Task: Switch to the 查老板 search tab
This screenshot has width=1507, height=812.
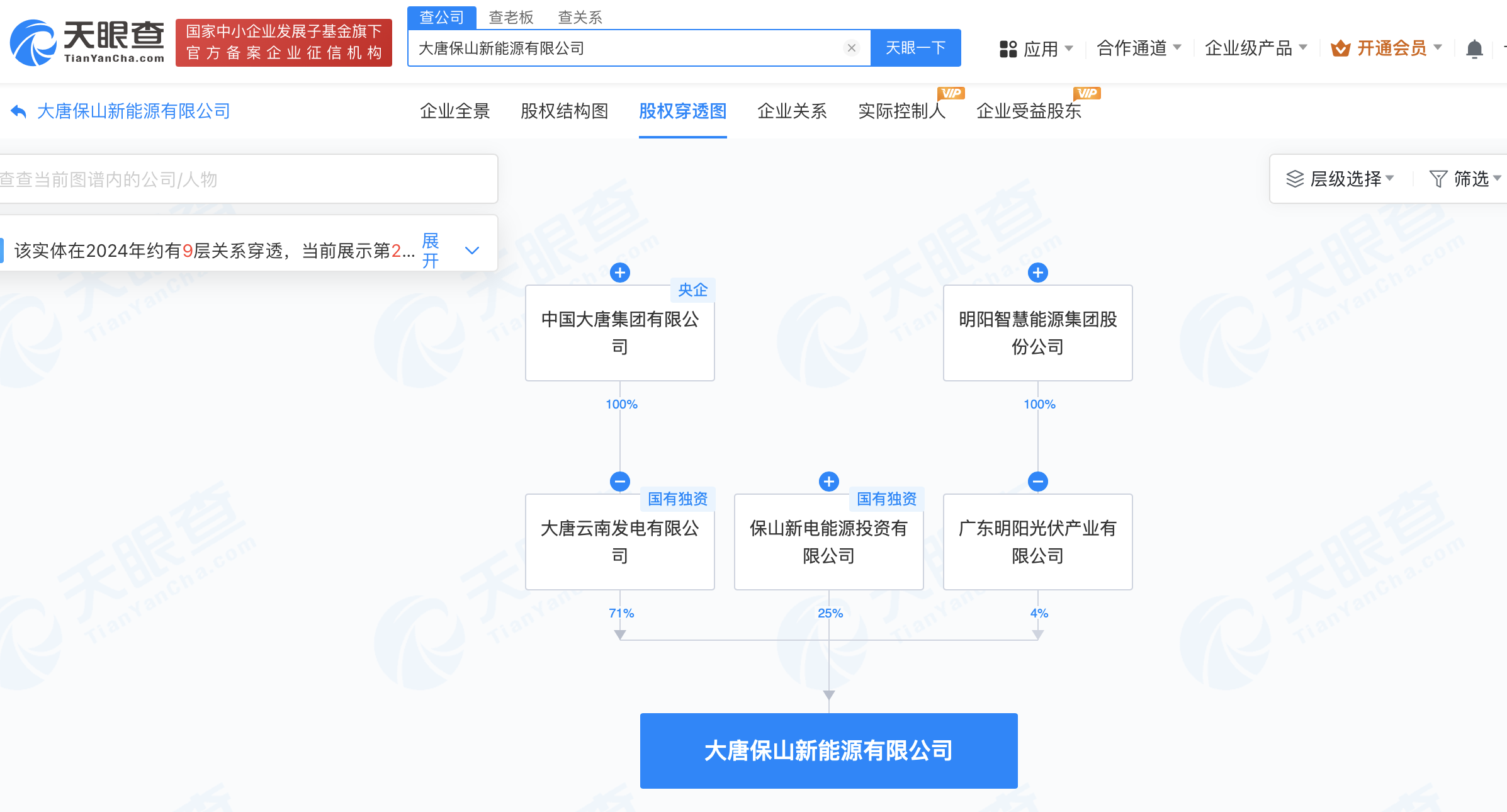Action: pyautogui.click(x=511, y=17)
